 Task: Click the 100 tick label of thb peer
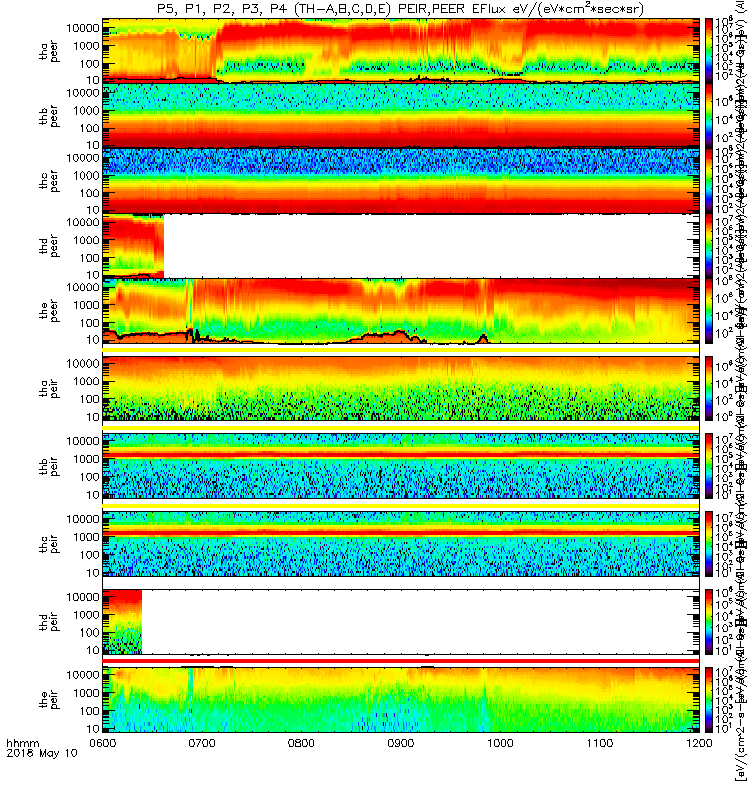click(89, 129)
